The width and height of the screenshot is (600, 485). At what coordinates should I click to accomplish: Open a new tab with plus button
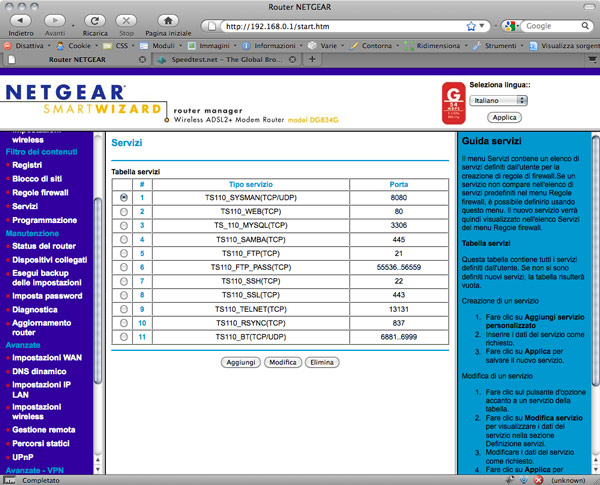tap(312, 59)
